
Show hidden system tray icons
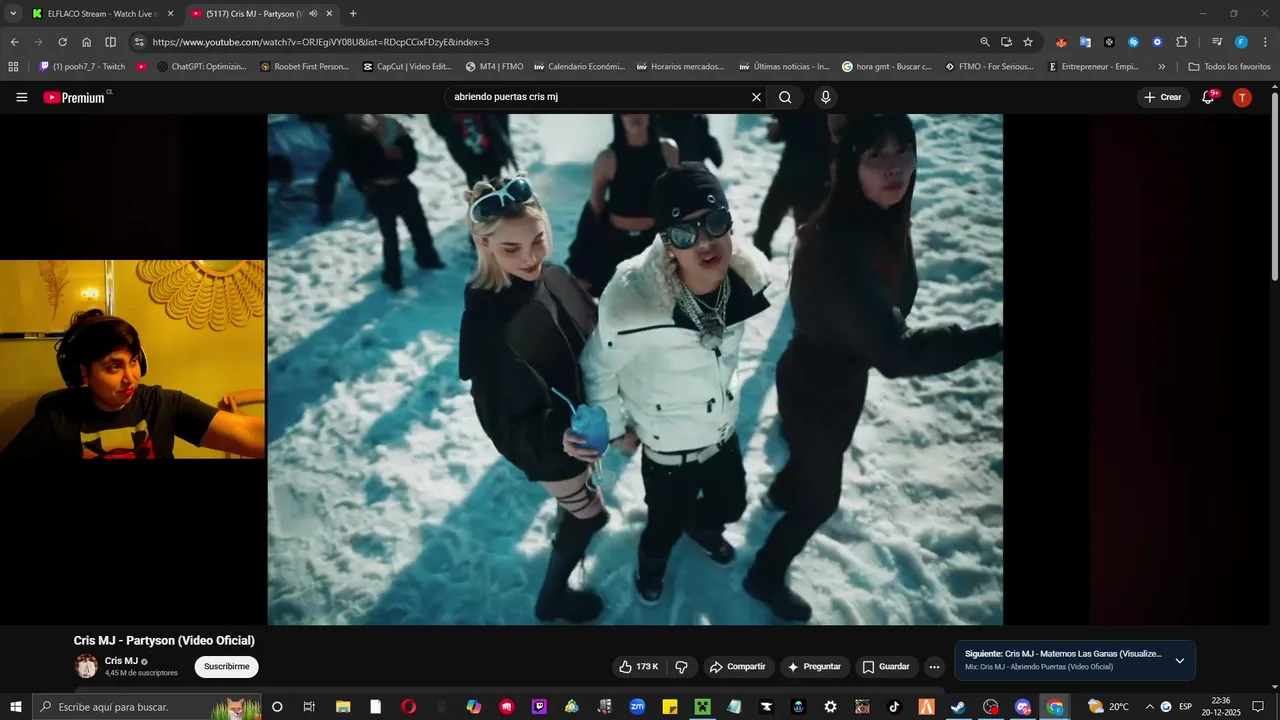1149,707
